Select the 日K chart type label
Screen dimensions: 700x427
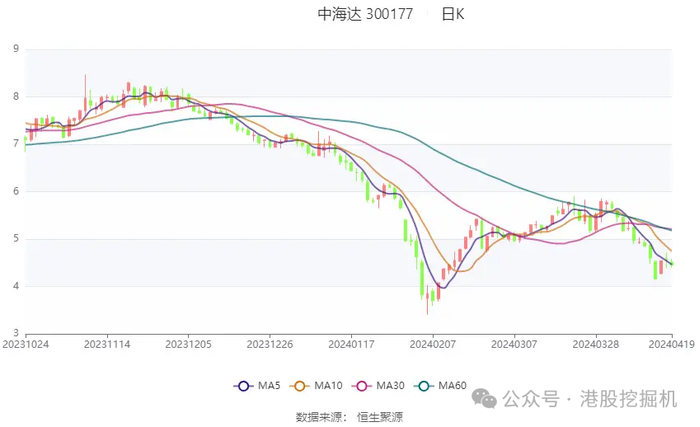pos(453,14)
